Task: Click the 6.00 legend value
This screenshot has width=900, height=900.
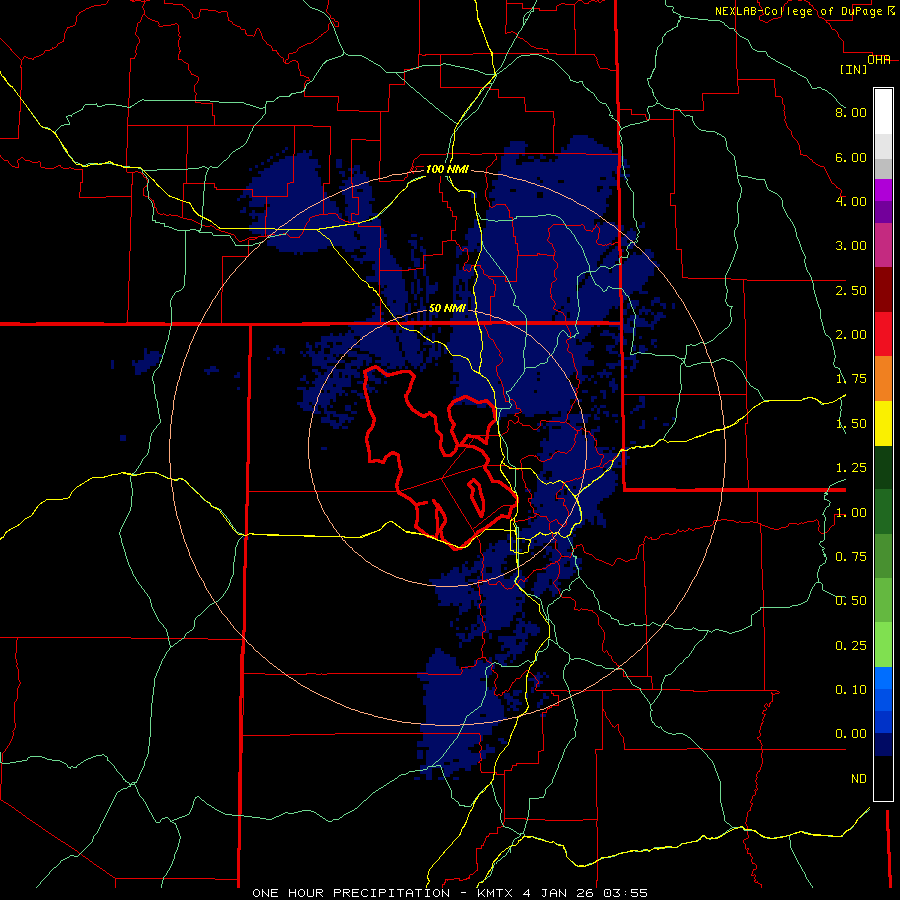Action: (851, 157)
